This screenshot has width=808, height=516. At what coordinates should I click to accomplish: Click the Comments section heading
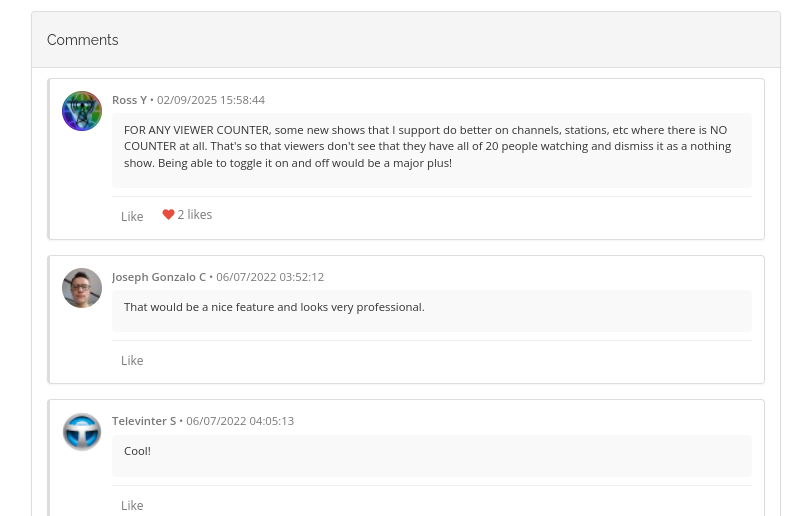pyautogui.click(x=83, y=40)
